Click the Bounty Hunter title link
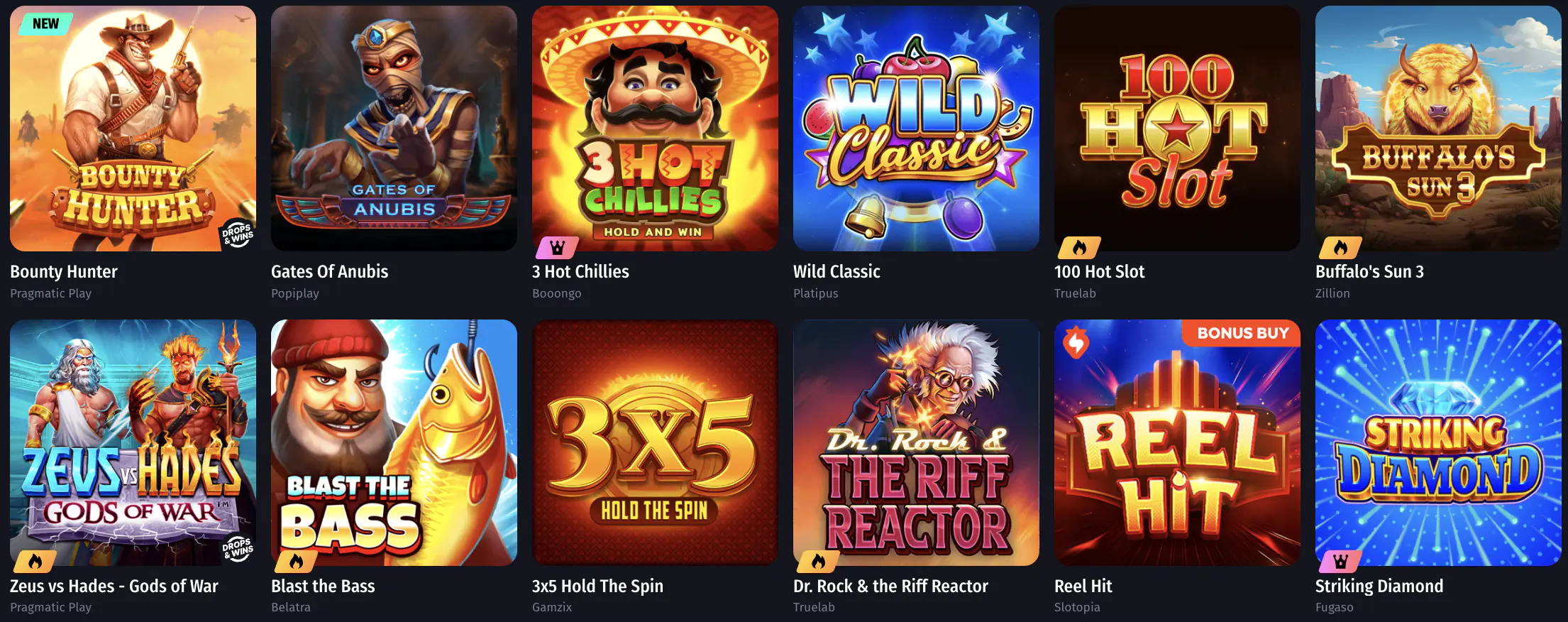1568x622 pixels. [64, 271]
